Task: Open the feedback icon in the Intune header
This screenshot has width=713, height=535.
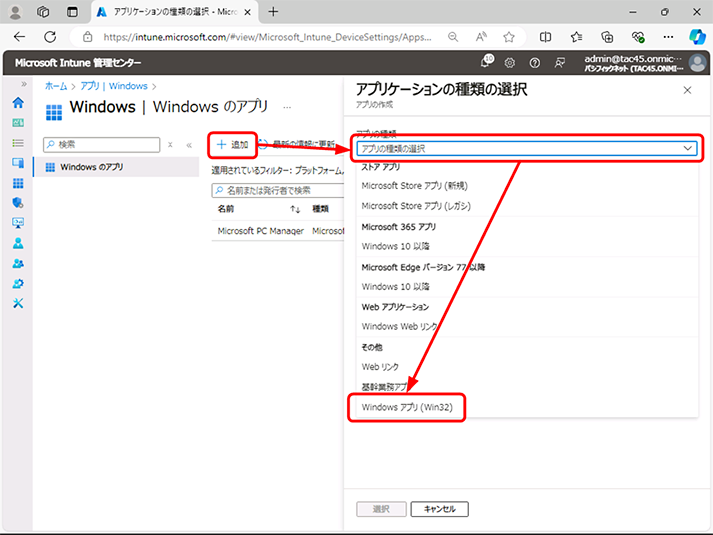Action: click(559, 63)
